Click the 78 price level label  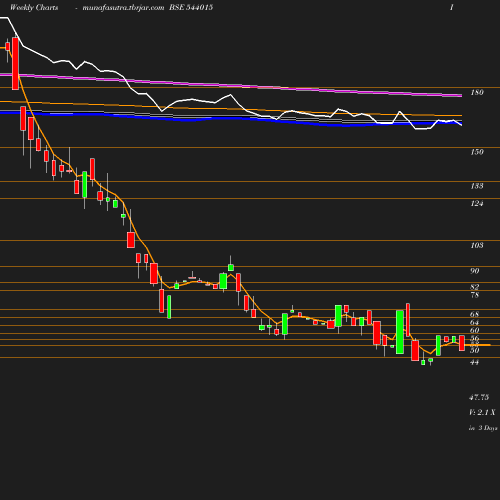click(x=475, y=295)
